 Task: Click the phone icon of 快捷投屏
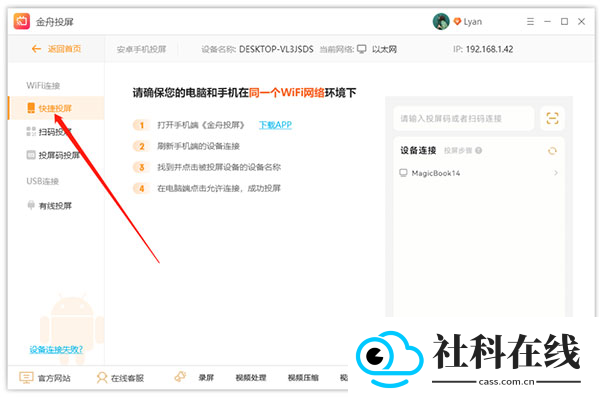[x=31, y=108]
